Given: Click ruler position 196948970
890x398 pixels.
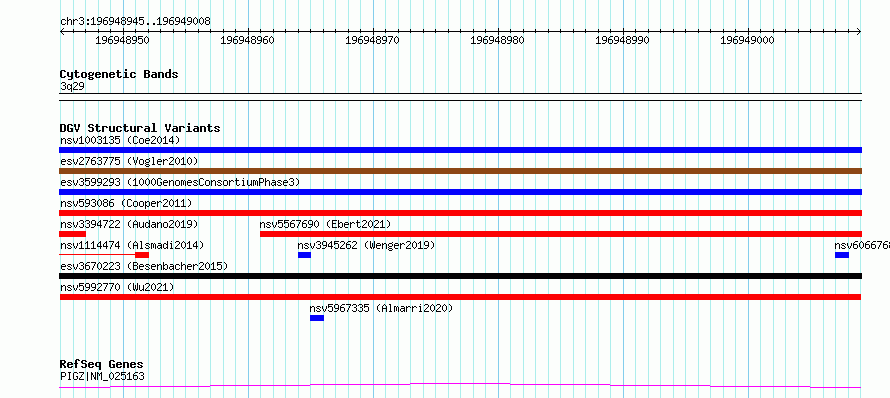Looking at the screenshot, I should (x=372, y=40).
